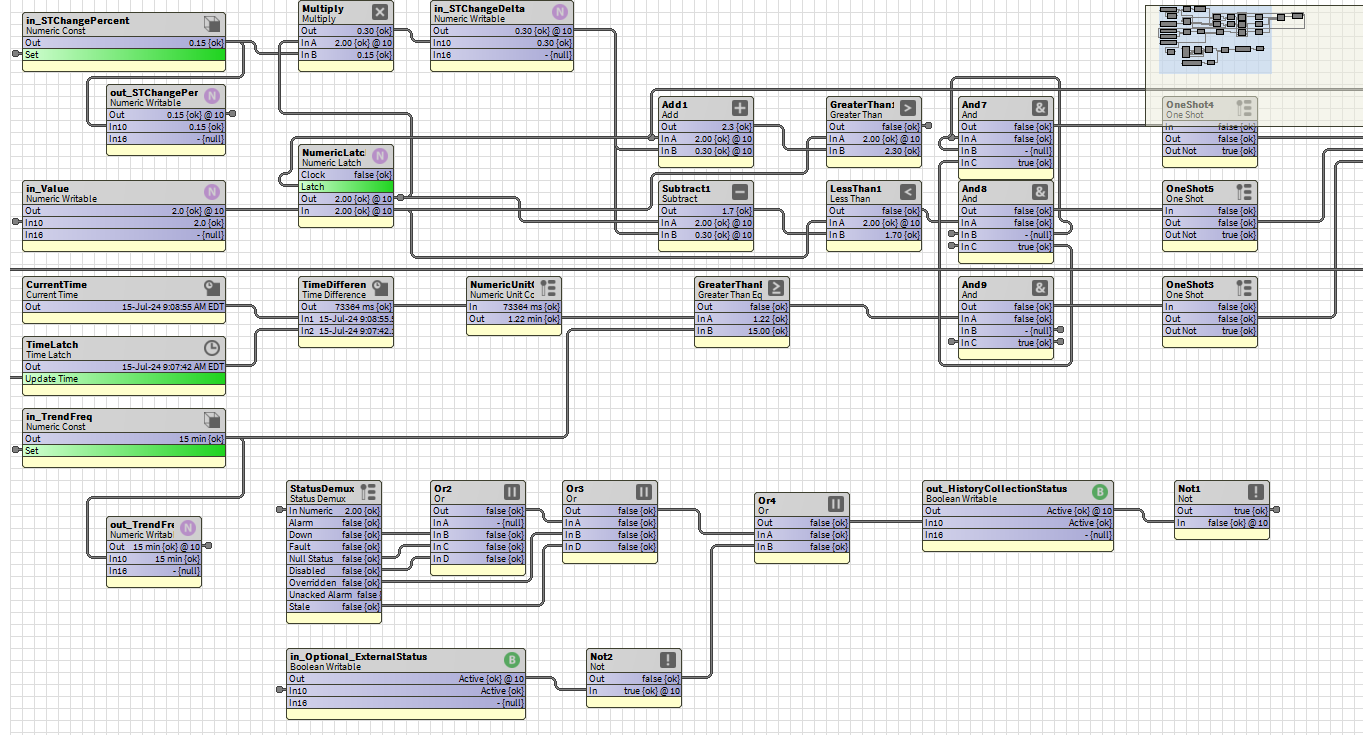
Task: Select GreaterThan1 In B 2.30 row
Action: point(874,151)
